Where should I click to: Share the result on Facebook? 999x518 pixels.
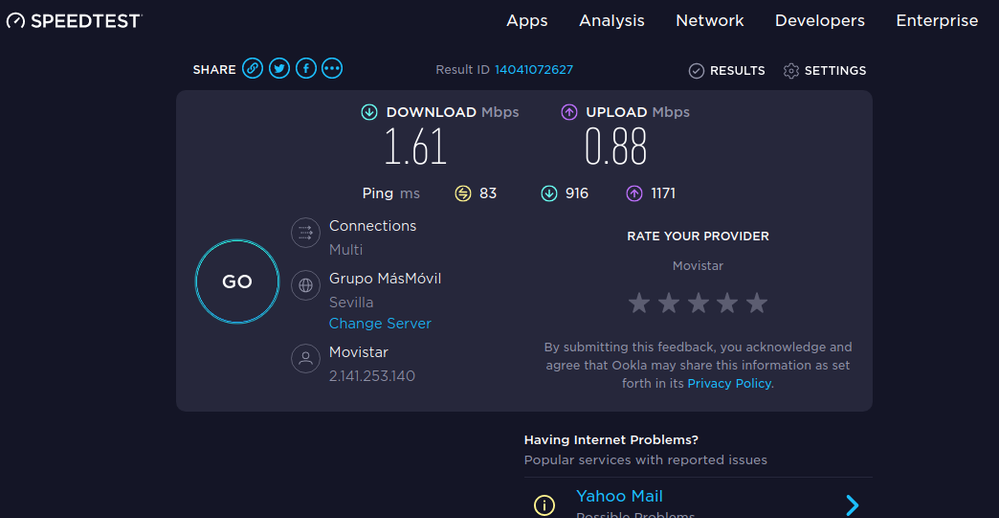306,69
